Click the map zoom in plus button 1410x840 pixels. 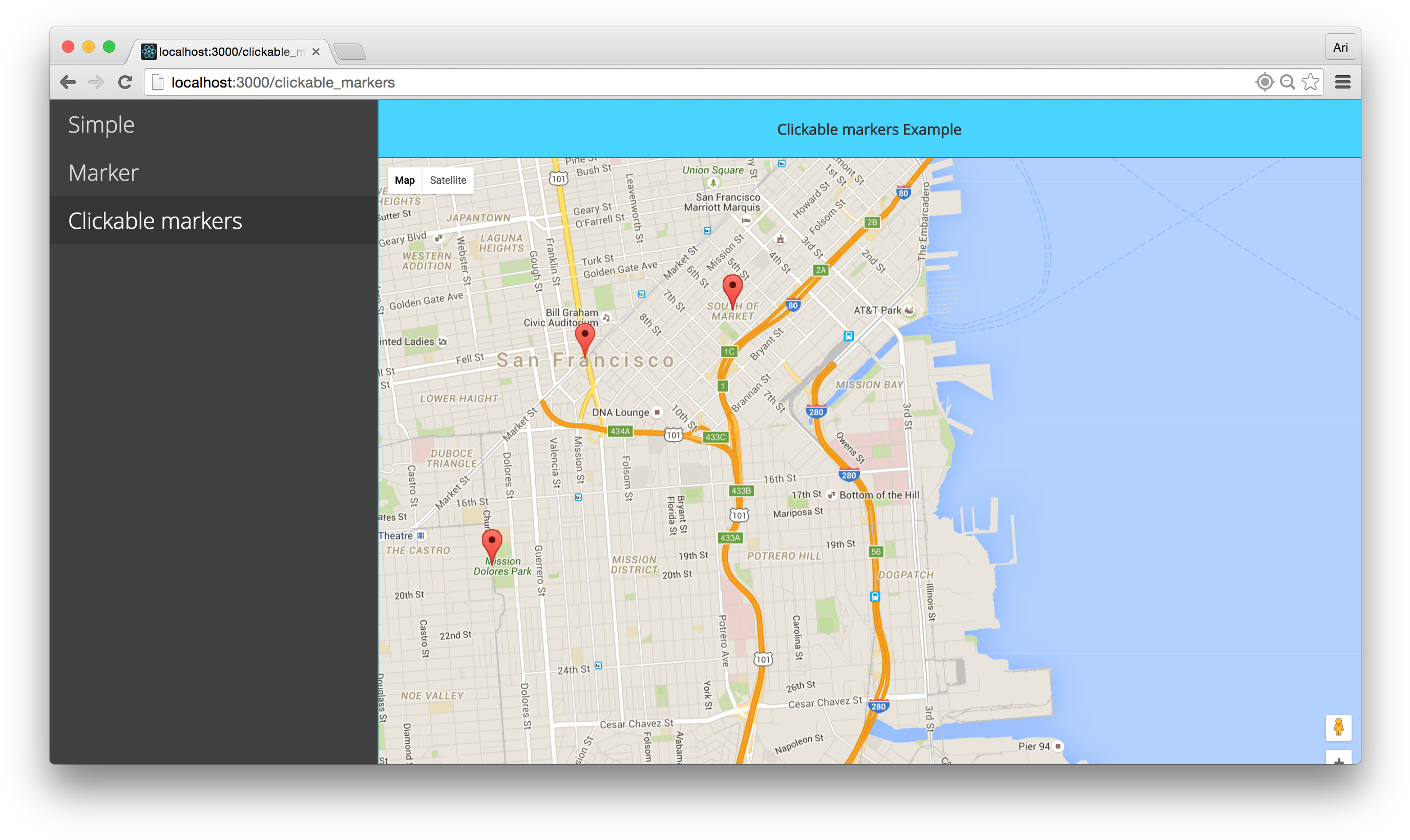[1338, 760]
